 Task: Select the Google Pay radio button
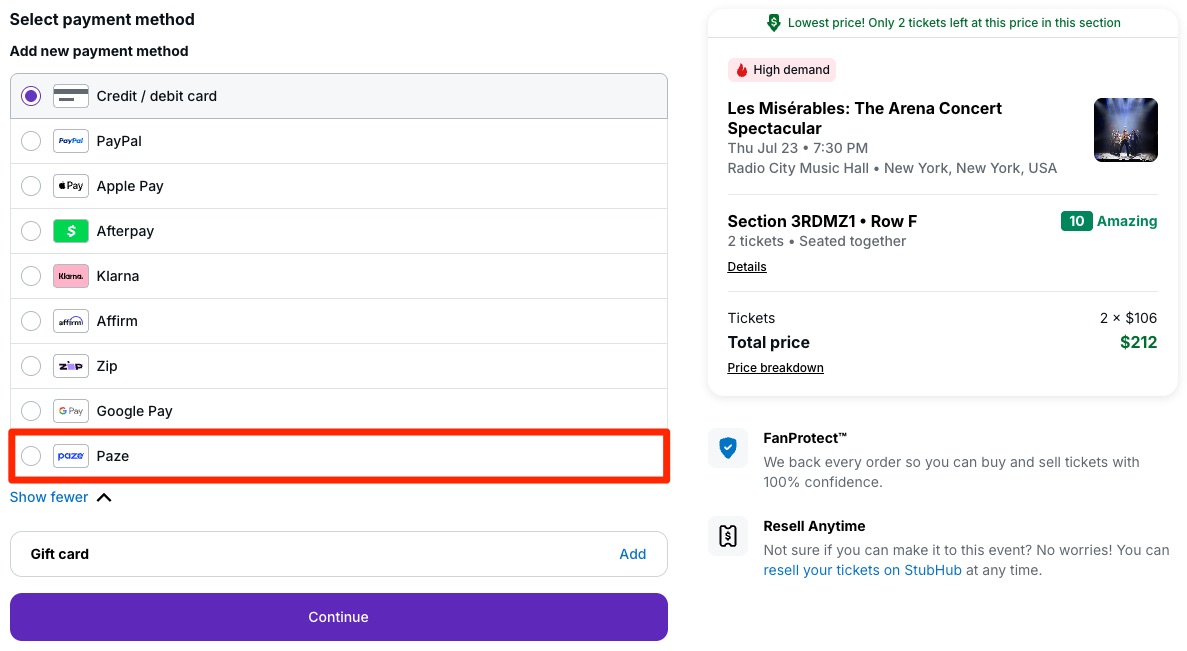pos(31,411)
